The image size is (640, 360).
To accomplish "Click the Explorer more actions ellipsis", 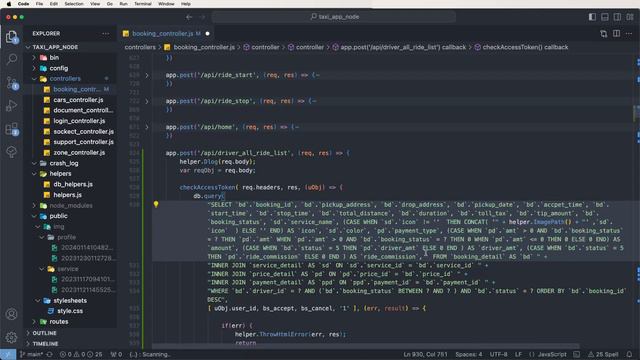I will pyautogui.click(x=106, y=33).
